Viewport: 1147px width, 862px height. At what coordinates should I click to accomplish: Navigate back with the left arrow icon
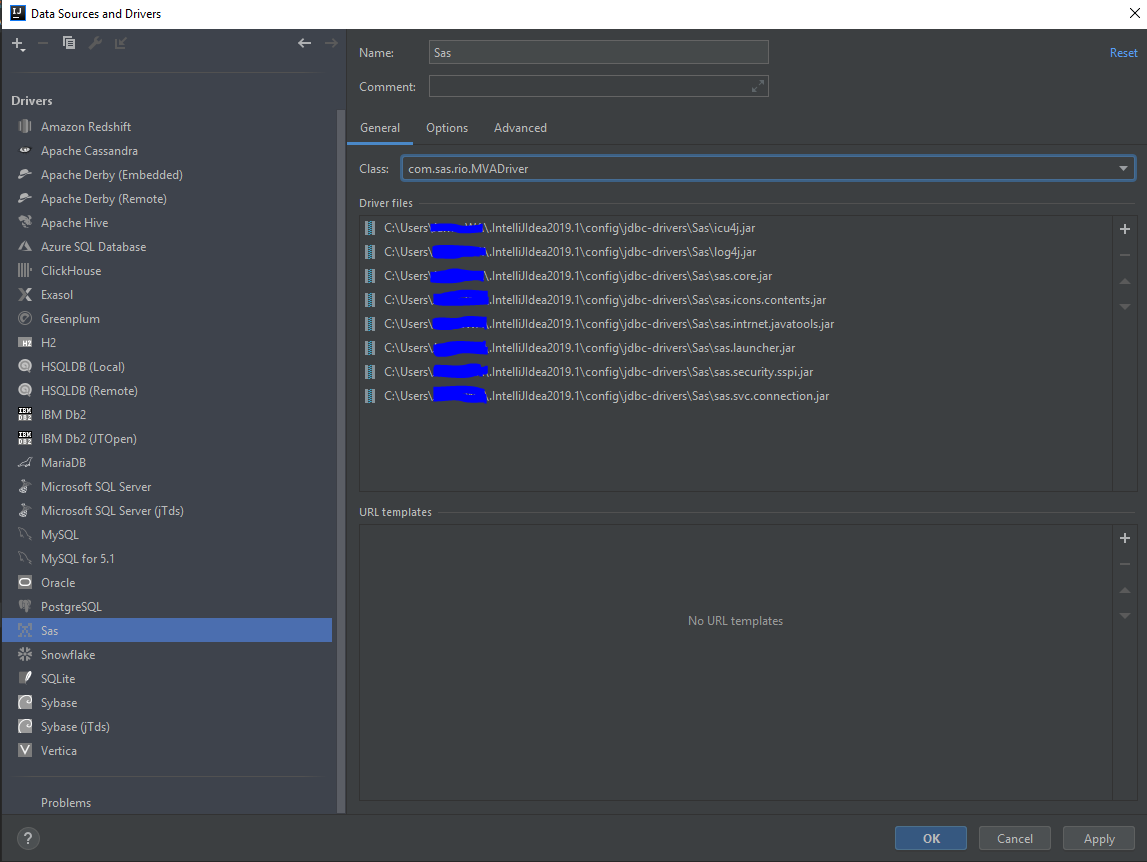(x=304, y=43)
